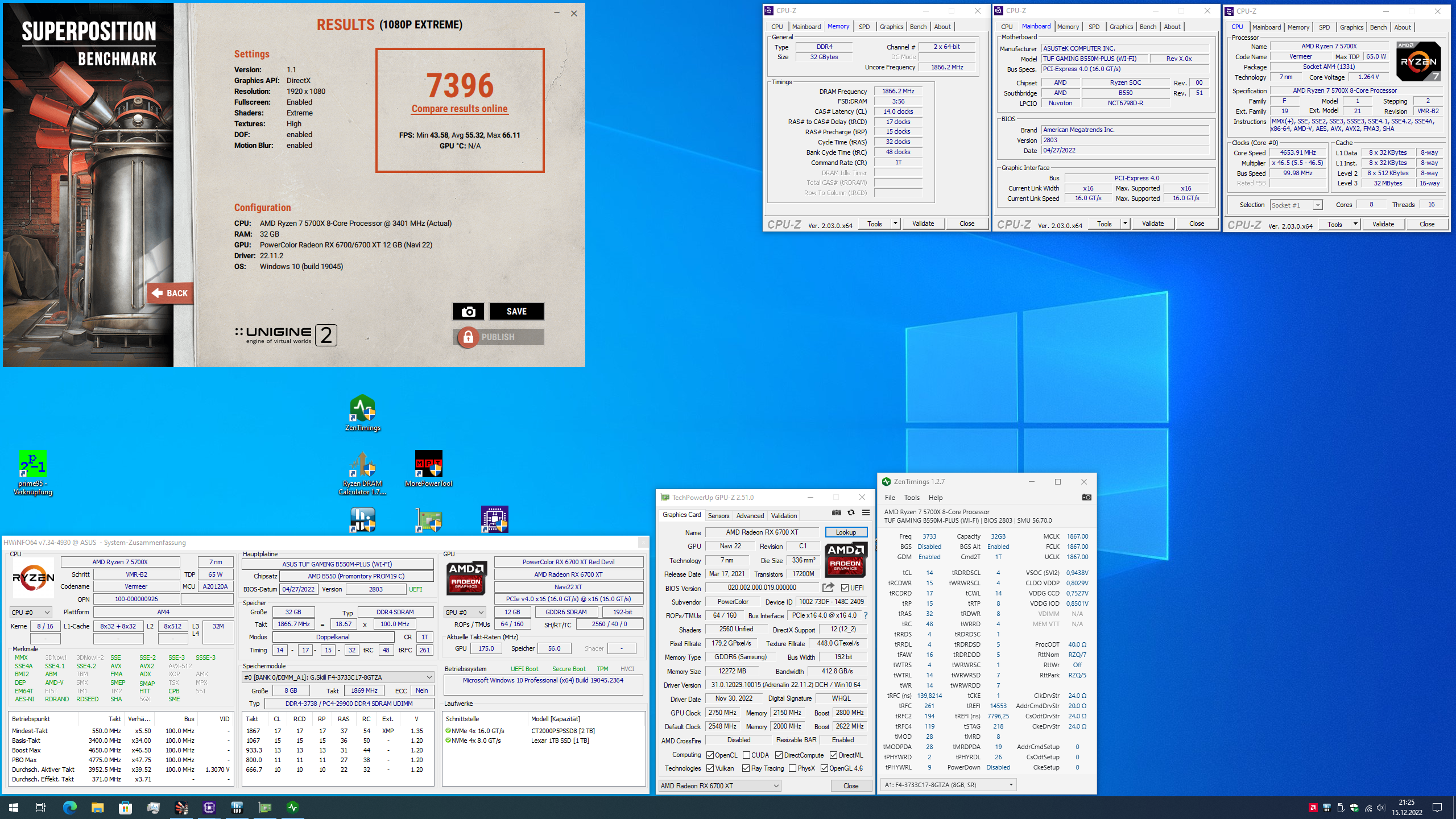This screenshot has width=1456, height=819.
Task: Toggle DirectCompute checkbox in GPU-Z
Action: click(x=779, y=755)
